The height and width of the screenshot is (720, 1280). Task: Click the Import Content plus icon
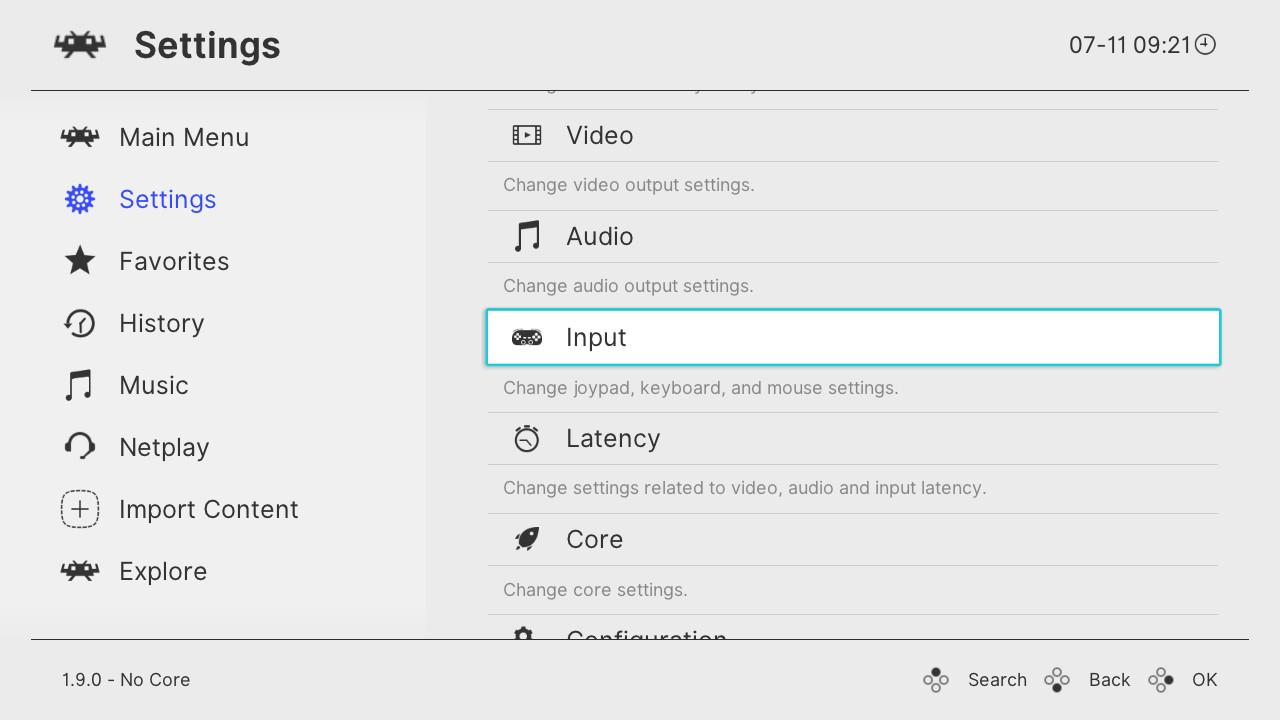[80, 509]
